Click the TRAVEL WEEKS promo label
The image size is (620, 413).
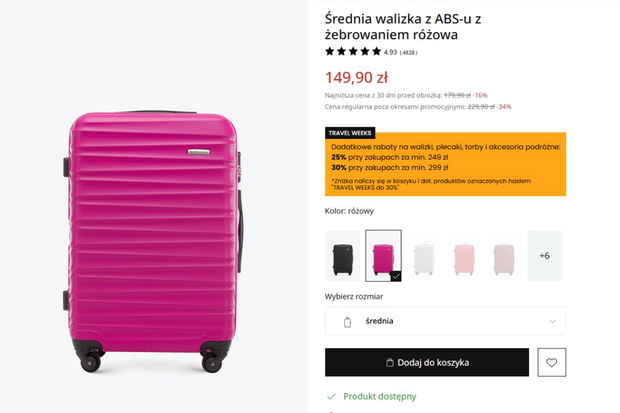(350, 133)
